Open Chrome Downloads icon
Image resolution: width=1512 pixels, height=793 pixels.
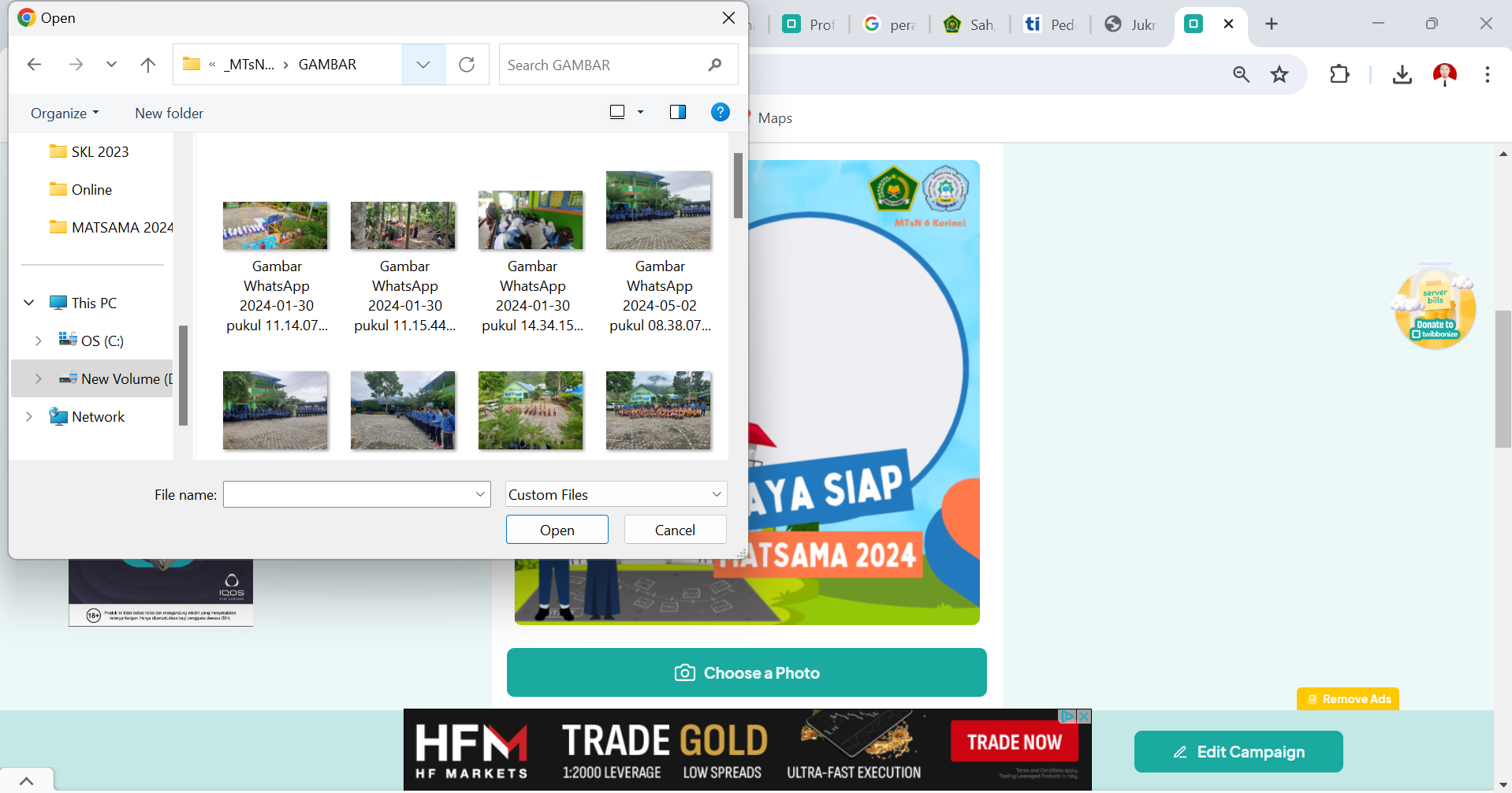(x=1402, y=75)
